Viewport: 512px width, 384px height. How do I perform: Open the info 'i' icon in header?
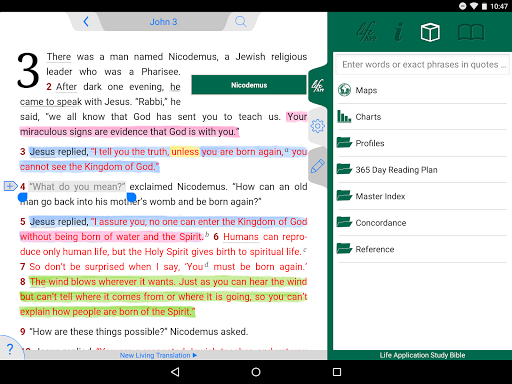(399, 32)
